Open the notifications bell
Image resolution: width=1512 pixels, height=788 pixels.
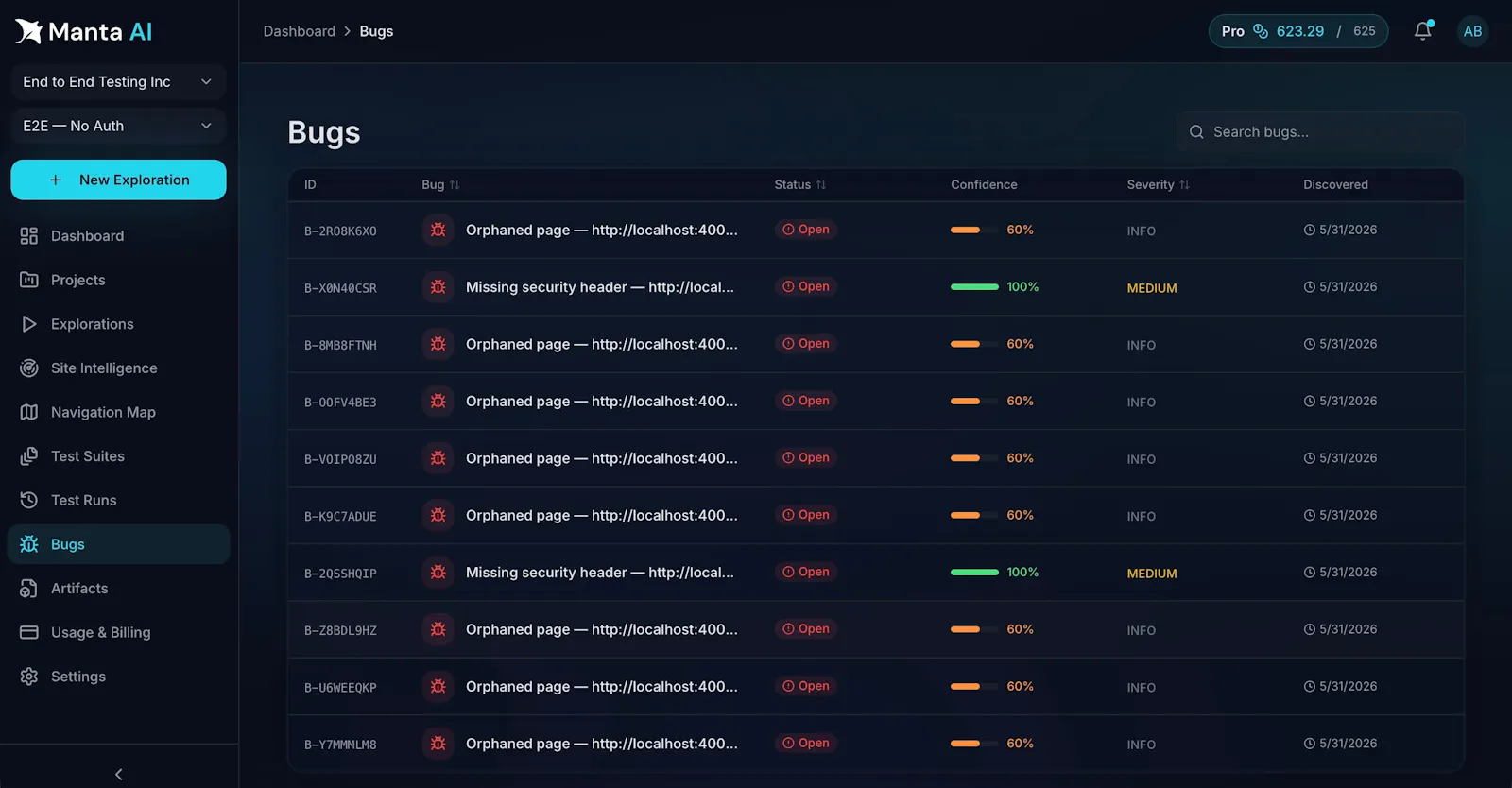[x=1423, y=31]
